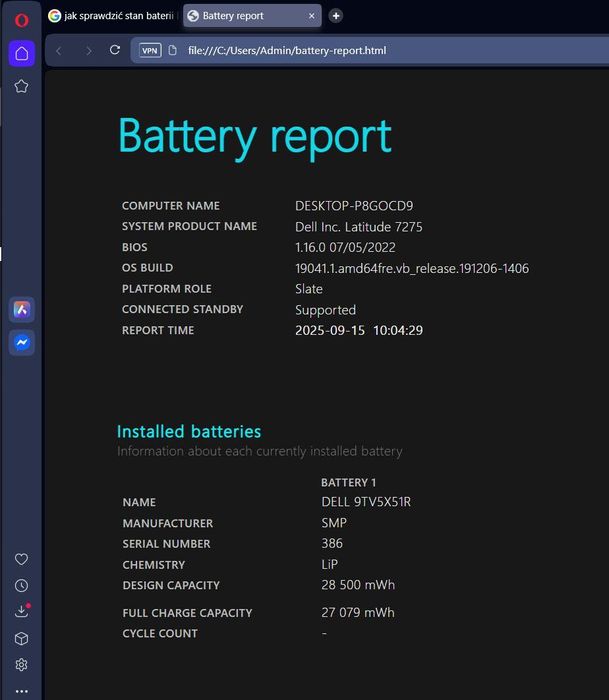Click the 'DESIGN CAPACITY' label
This screenshot has width=609, height=700.
point(171,585)
